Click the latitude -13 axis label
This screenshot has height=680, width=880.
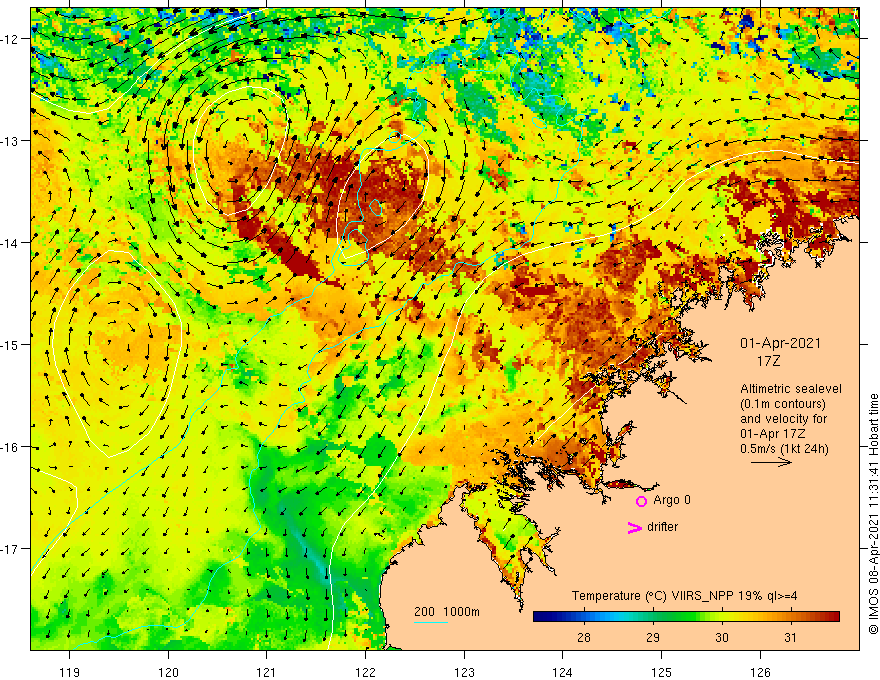[x=10, y=141]
